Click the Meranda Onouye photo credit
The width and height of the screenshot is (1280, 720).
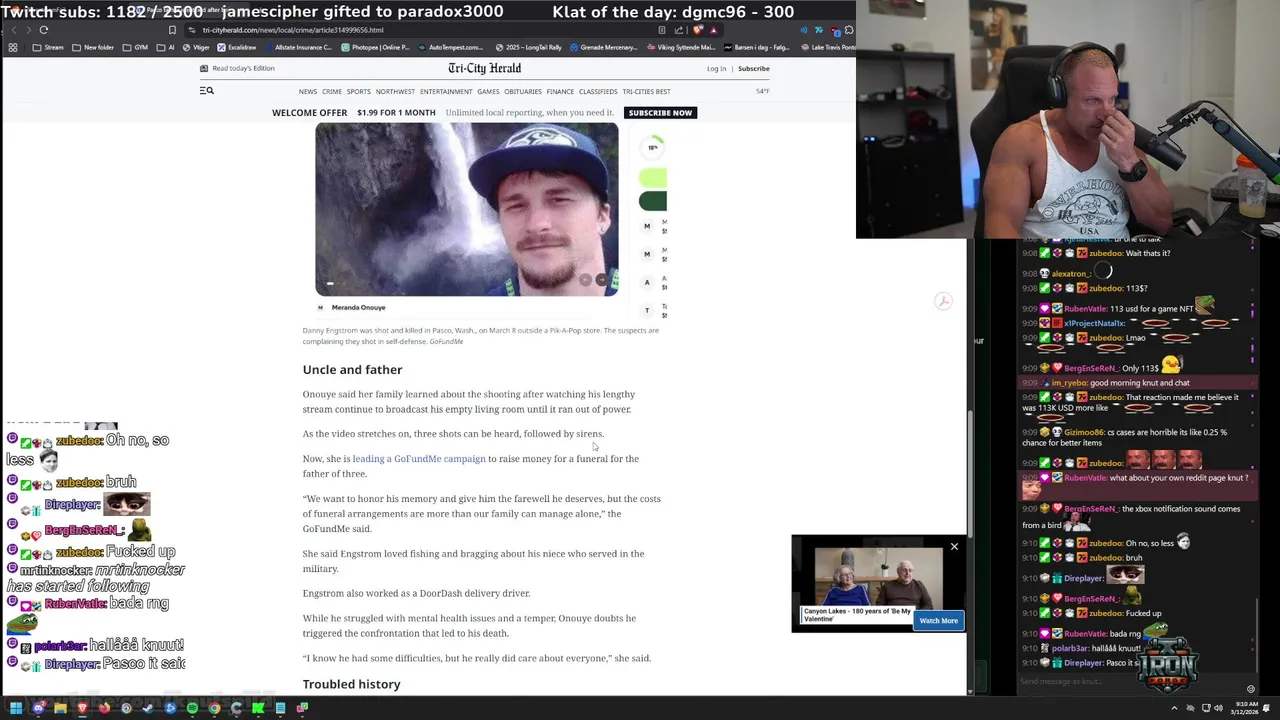[x=358, y=308]
